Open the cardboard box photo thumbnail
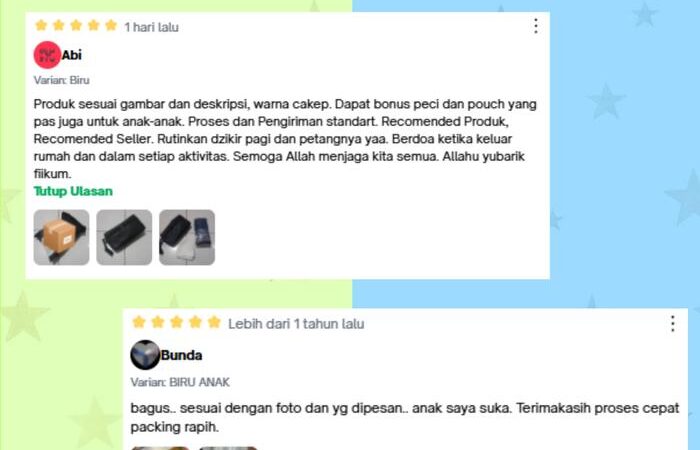 click(x=62, y=238)
